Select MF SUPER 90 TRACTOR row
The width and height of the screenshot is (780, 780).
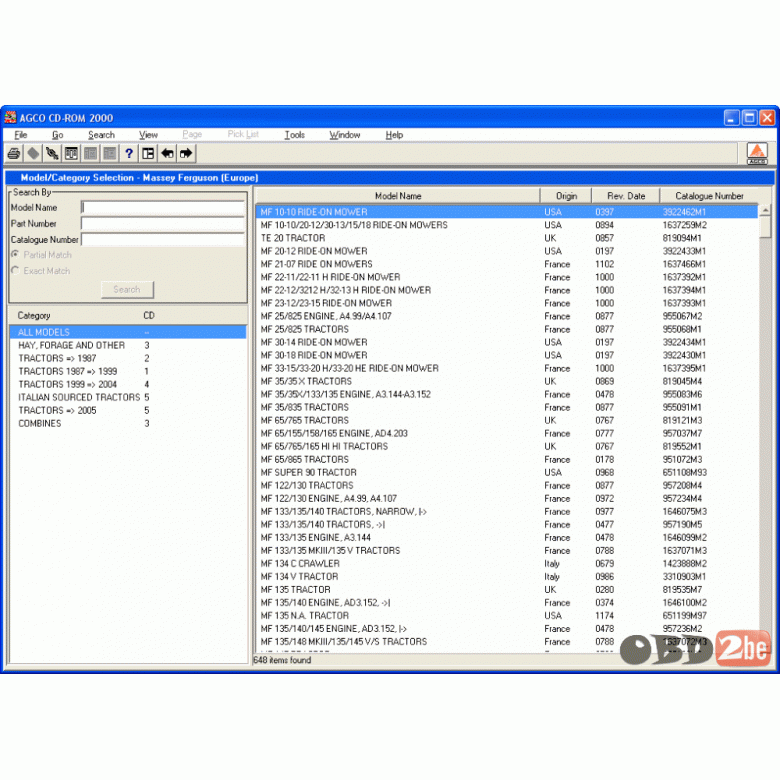click(x=506, y=472)
